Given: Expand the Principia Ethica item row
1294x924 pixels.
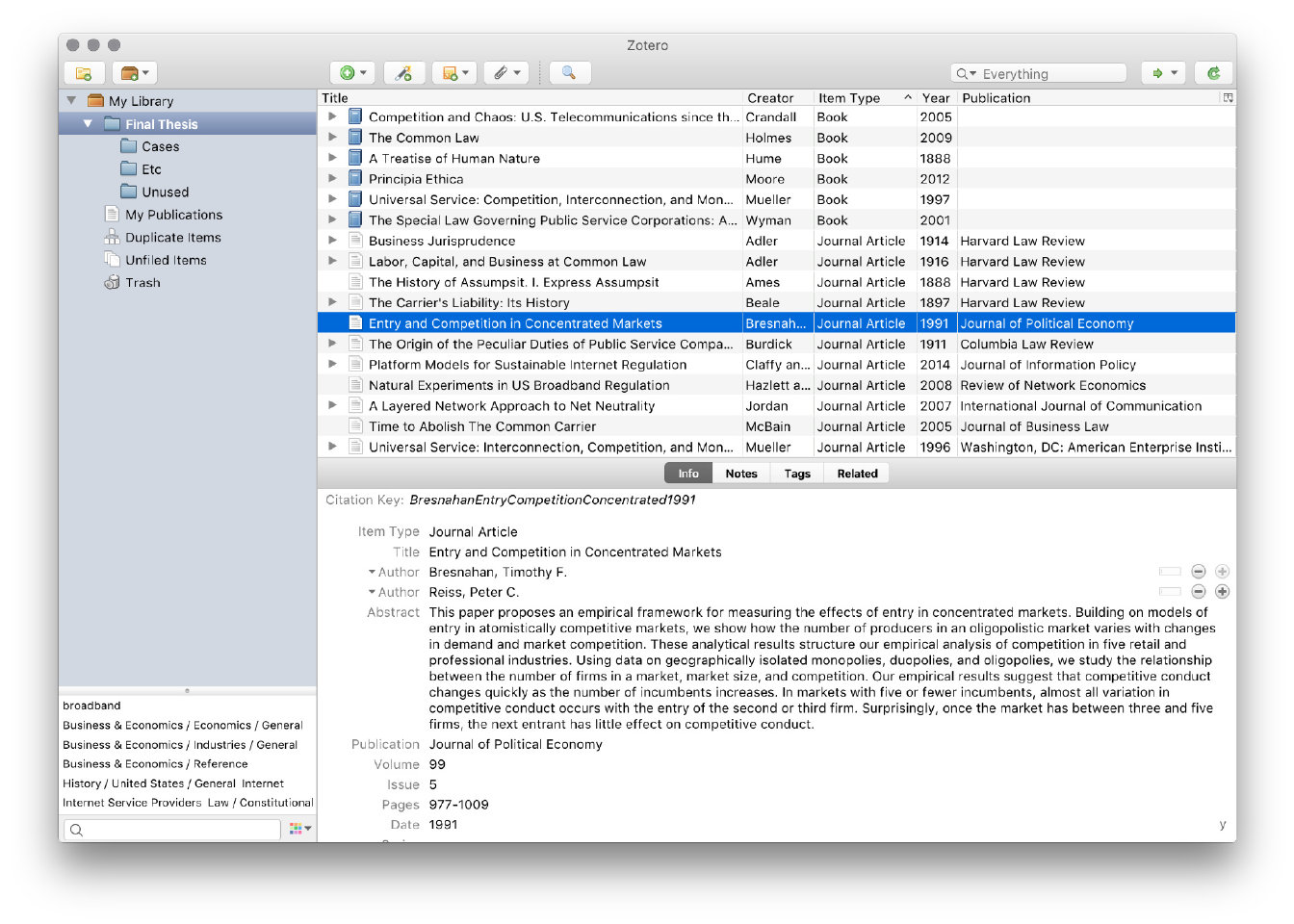Looking at the screenshot, I should (x=332, y=179).
